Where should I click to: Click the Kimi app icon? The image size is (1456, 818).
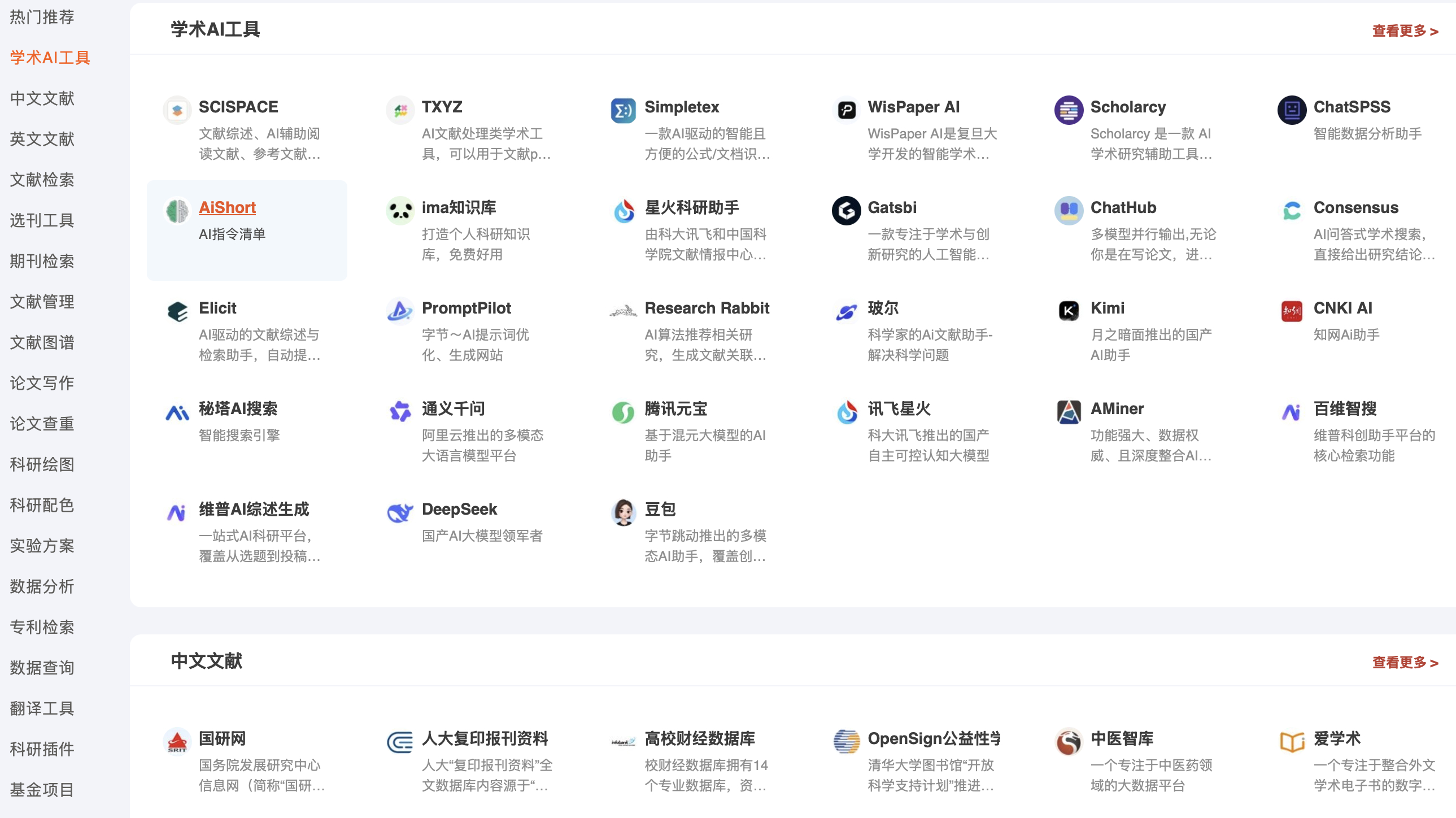[1068, 311]
